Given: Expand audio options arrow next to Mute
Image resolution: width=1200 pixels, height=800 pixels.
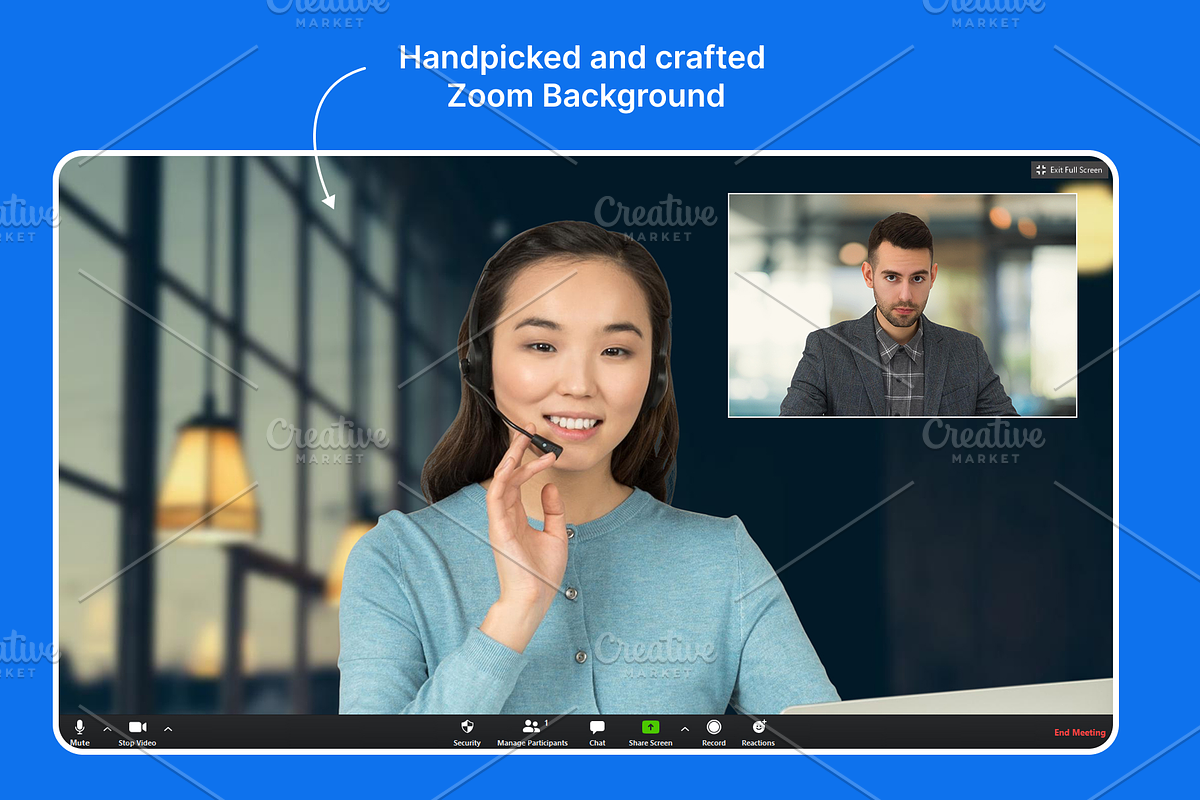Looking at the screenshot, I should coord(108,729).
